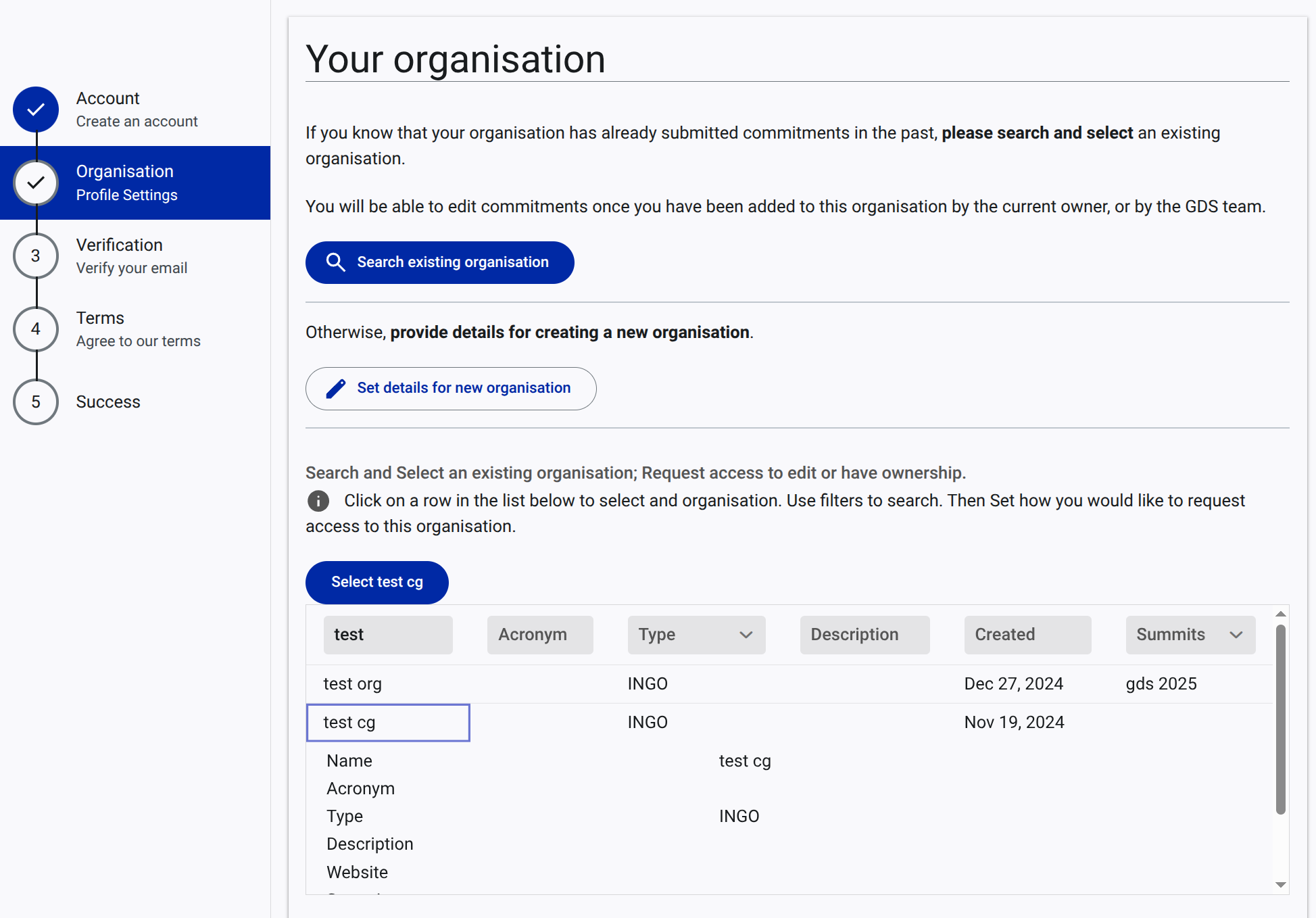1316x918 pixels.
Task: Click the name filter field containing 'test'
Action: (x=388, y=635)
